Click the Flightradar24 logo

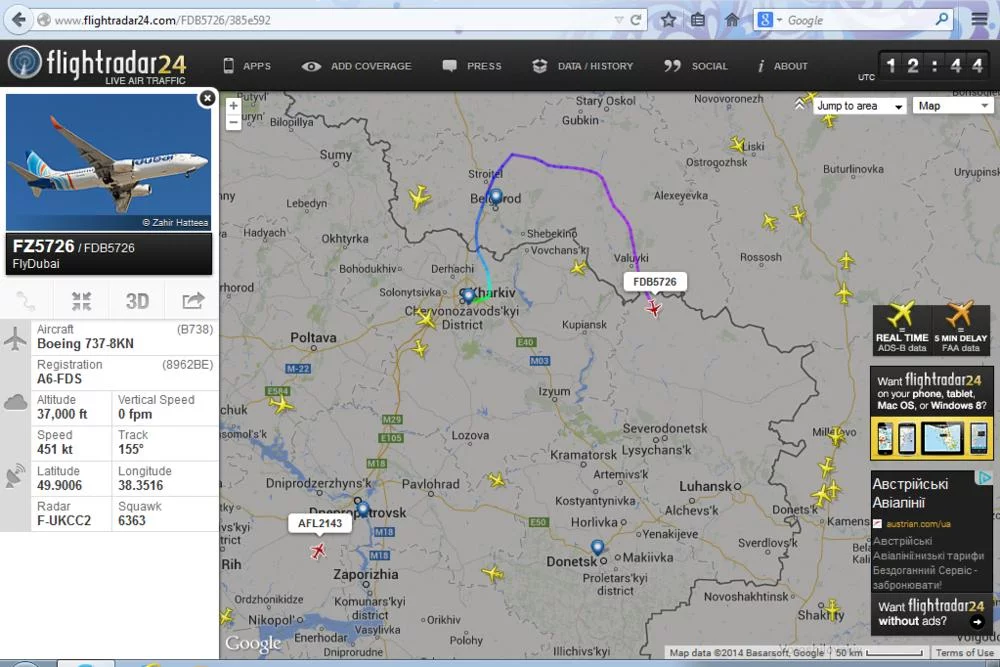[x=97, y=64]
